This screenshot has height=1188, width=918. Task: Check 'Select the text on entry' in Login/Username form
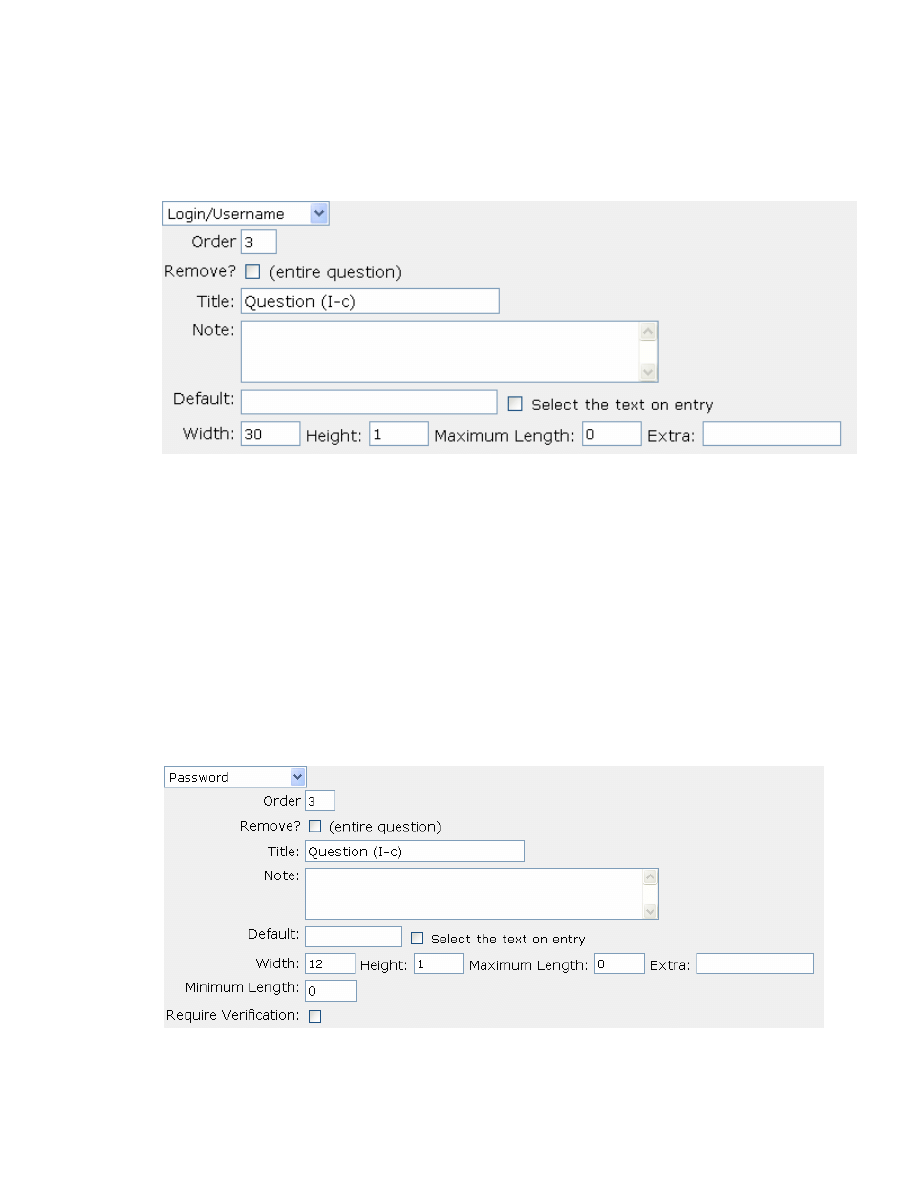(x=515, y=405)
